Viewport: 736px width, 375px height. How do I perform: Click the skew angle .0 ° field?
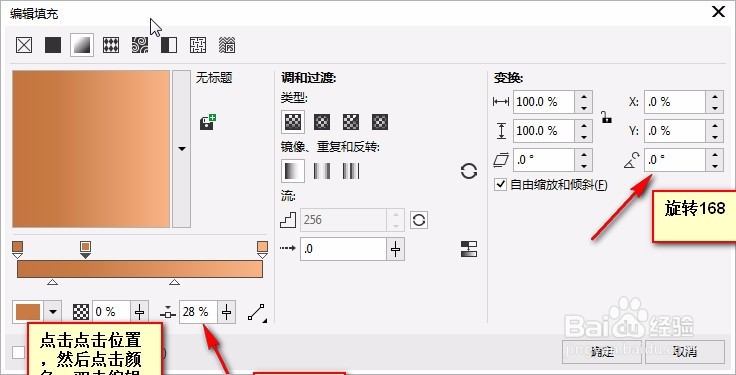pyautogui.click(x=544, y=160)
